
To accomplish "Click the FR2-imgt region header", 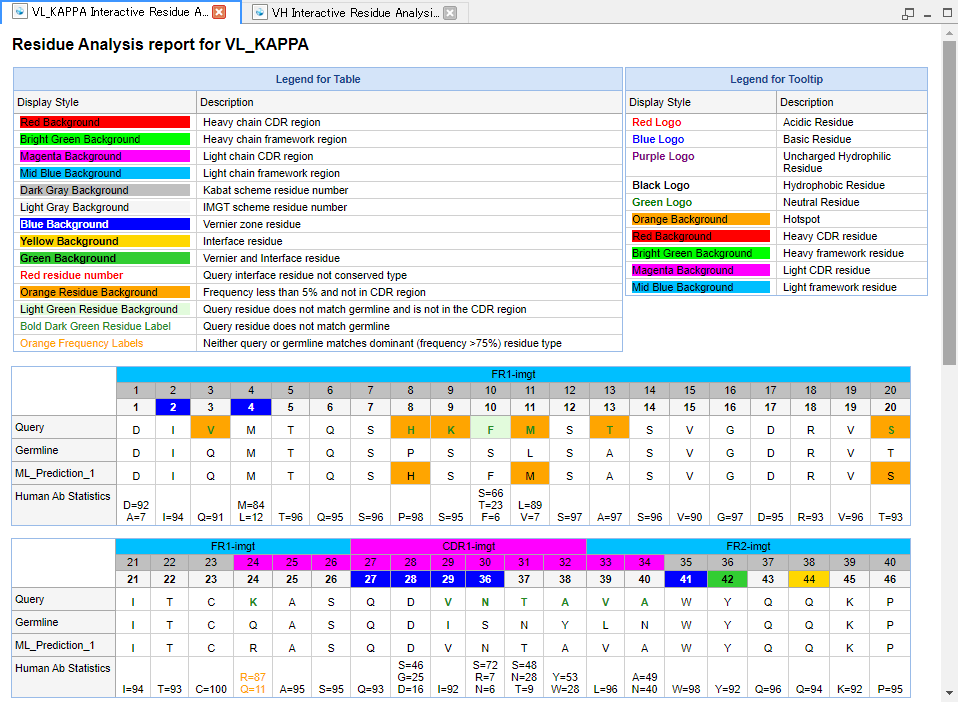I will click(x=747, y=546).
